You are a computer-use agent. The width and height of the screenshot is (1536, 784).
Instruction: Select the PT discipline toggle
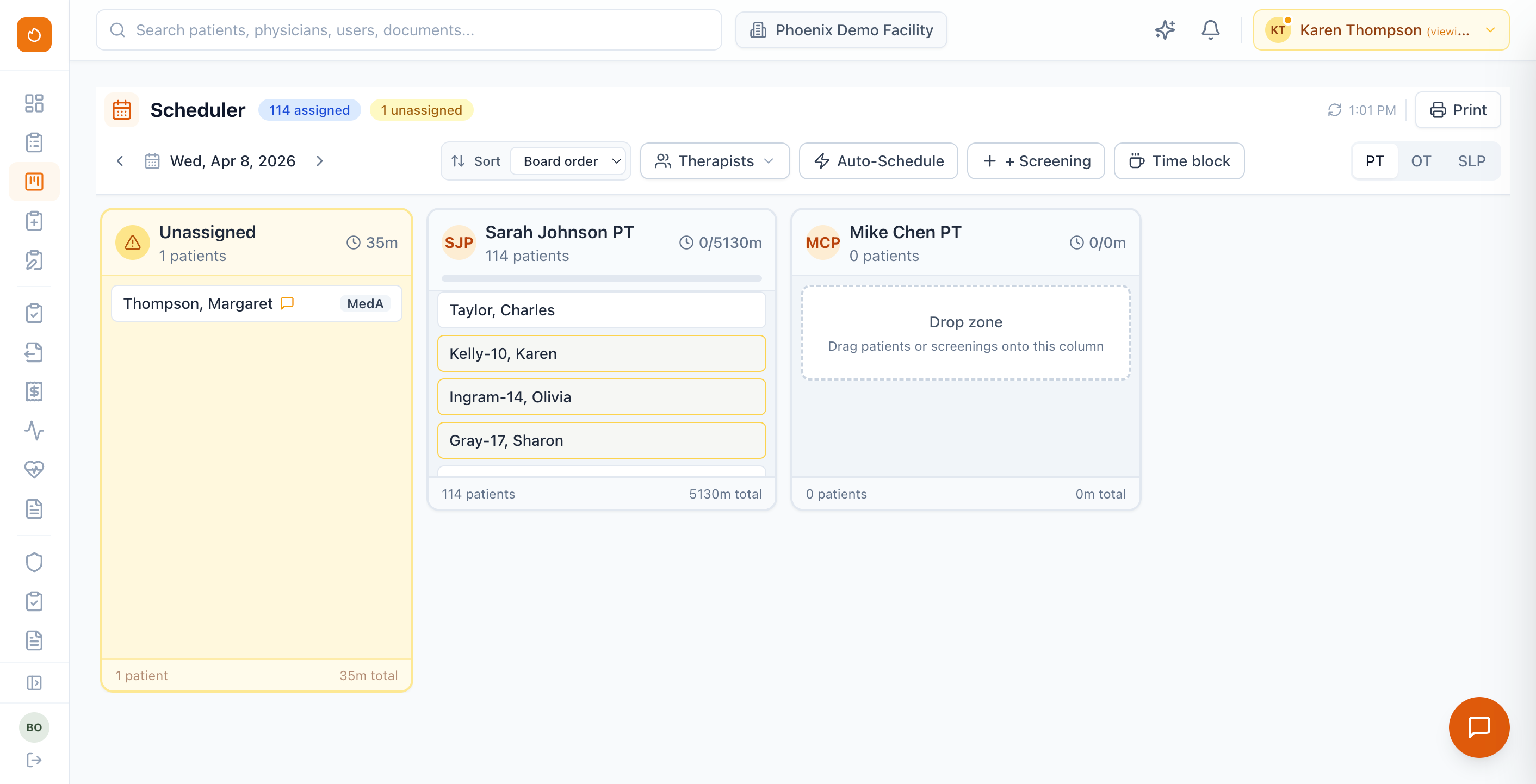pyautogui.click(x=1374, y=161)
